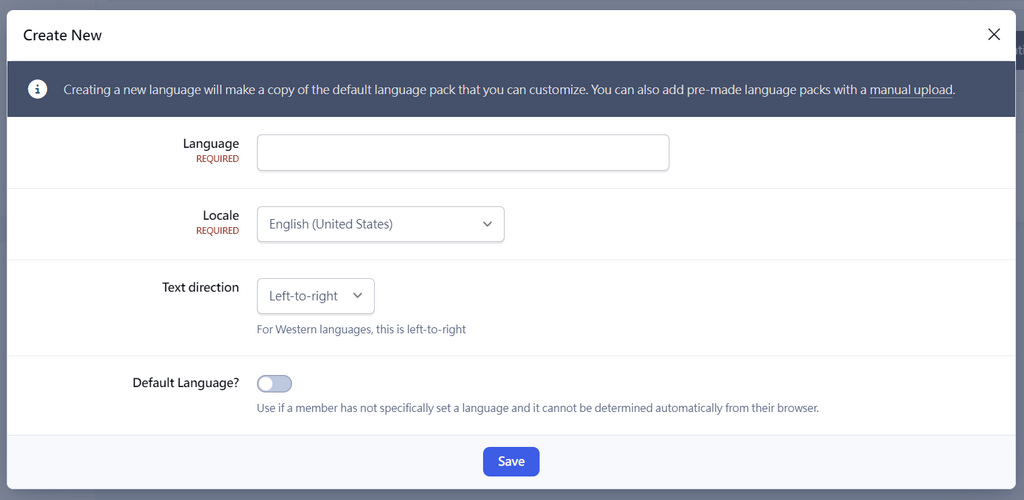Save the new language

point(511,461)
